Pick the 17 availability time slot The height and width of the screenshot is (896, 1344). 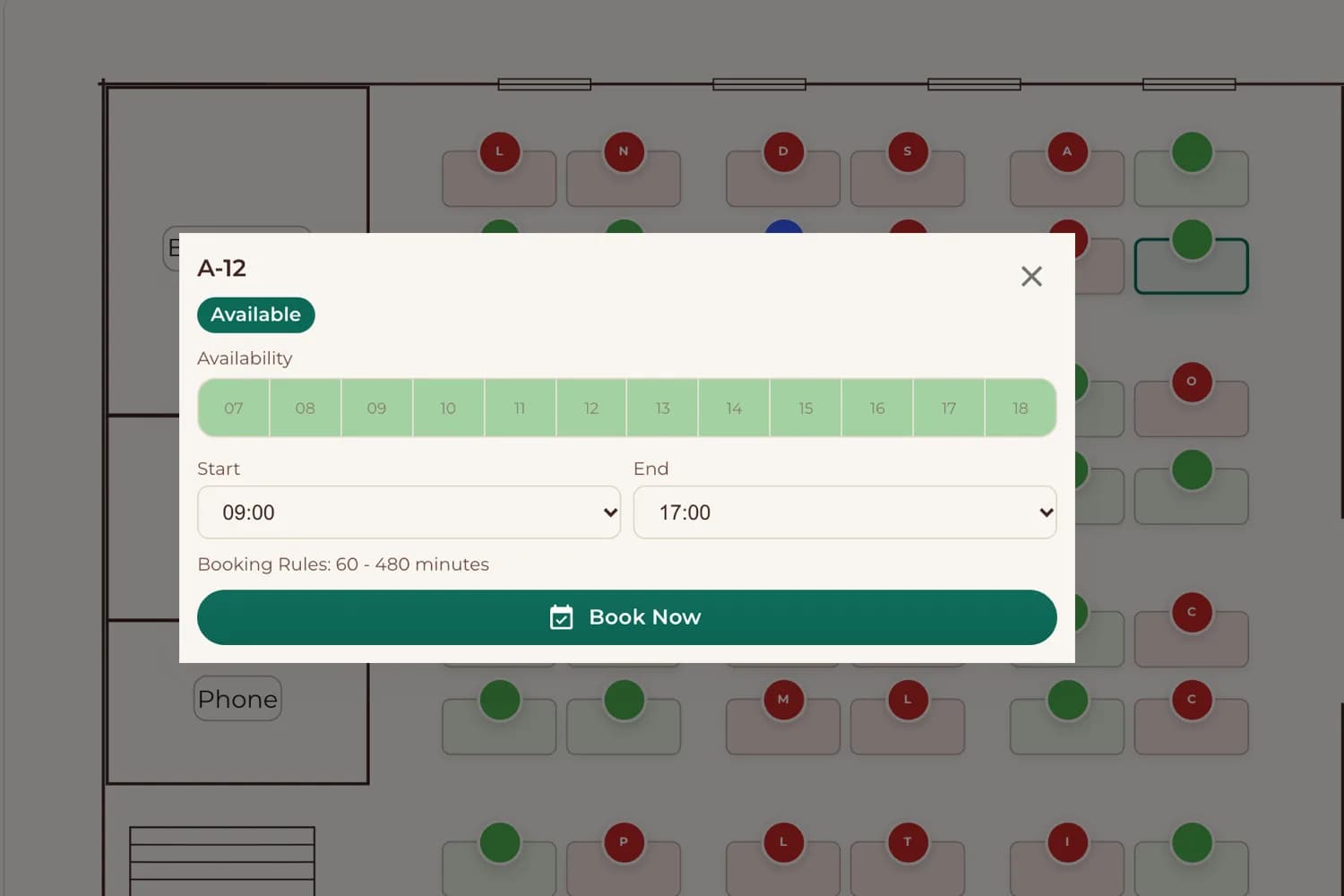(x=949, y=408)
